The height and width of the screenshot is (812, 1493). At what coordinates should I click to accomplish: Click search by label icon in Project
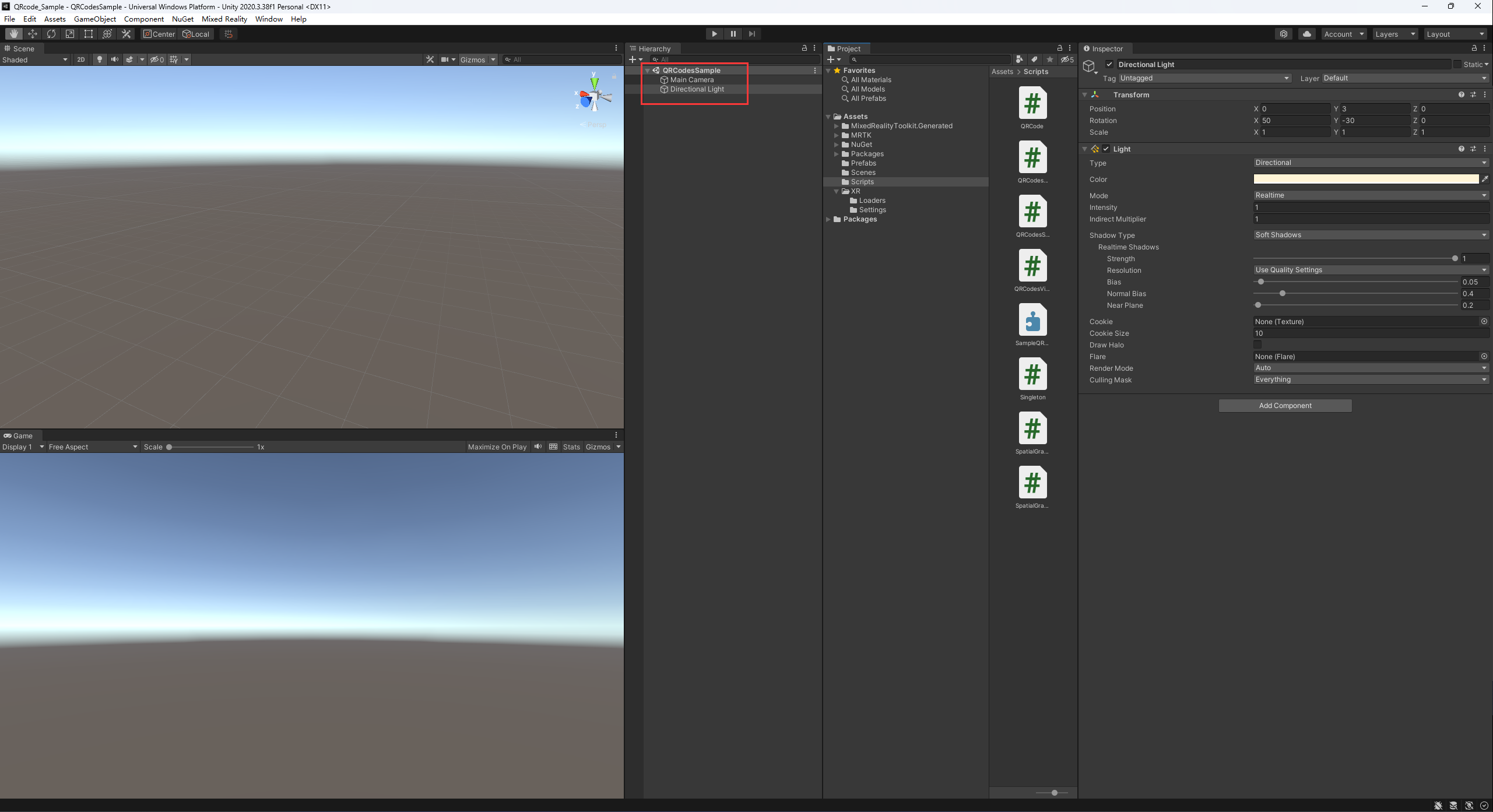pos(1034,59)
